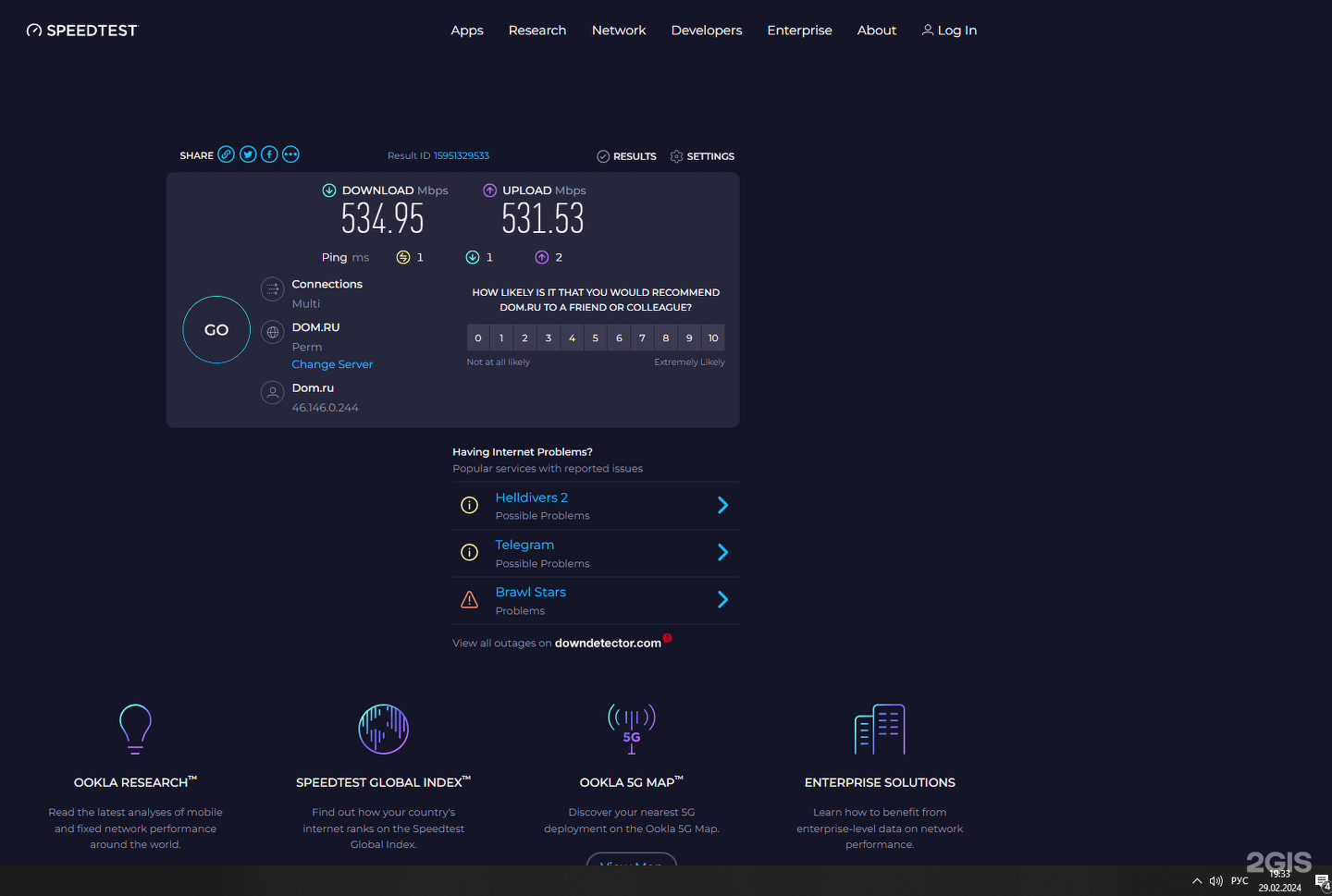Click the Dom.ru provider user icon

point(272,393)
